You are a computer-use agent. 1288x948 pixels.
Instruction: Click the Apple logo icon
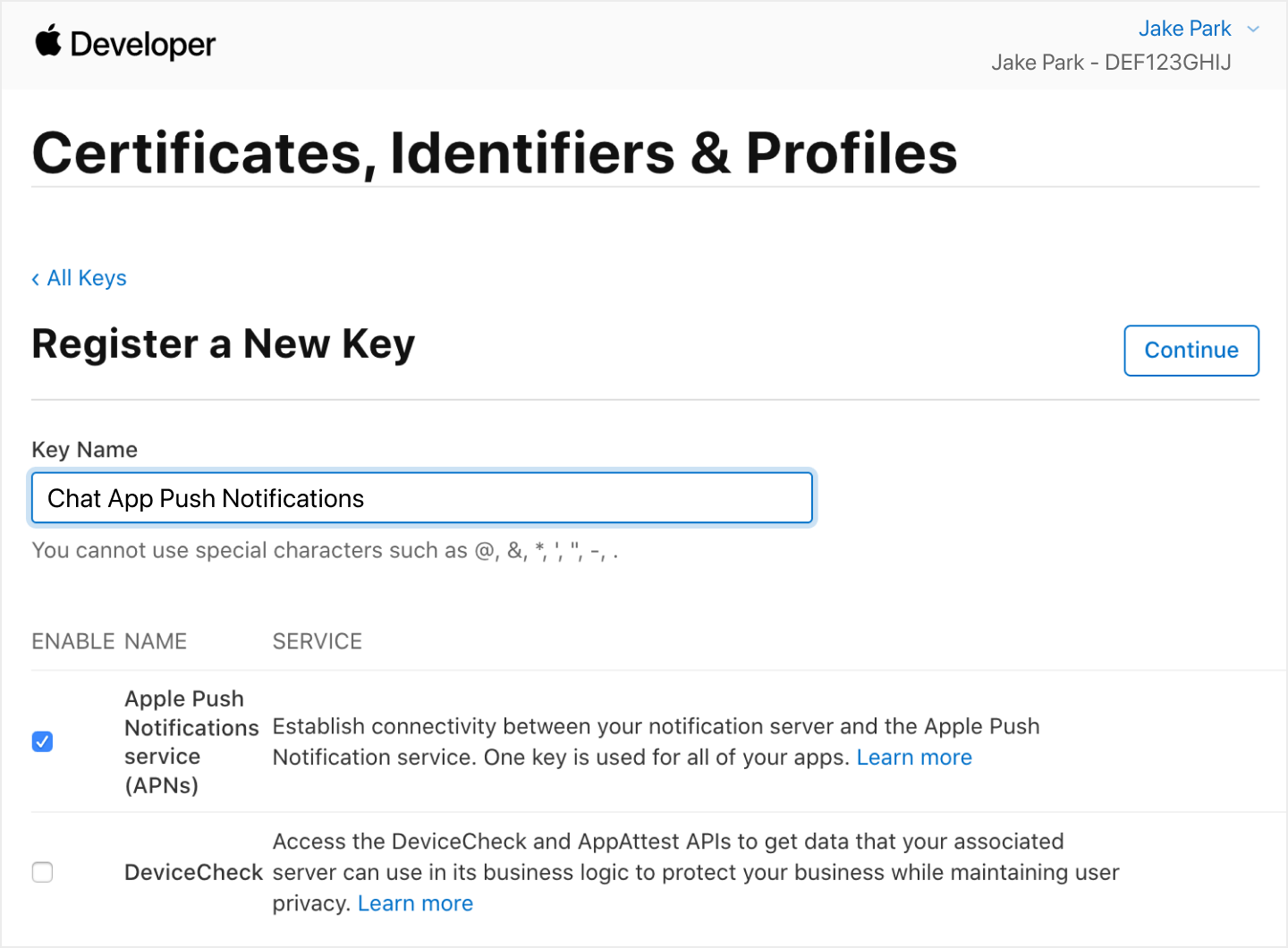point(49,43)
